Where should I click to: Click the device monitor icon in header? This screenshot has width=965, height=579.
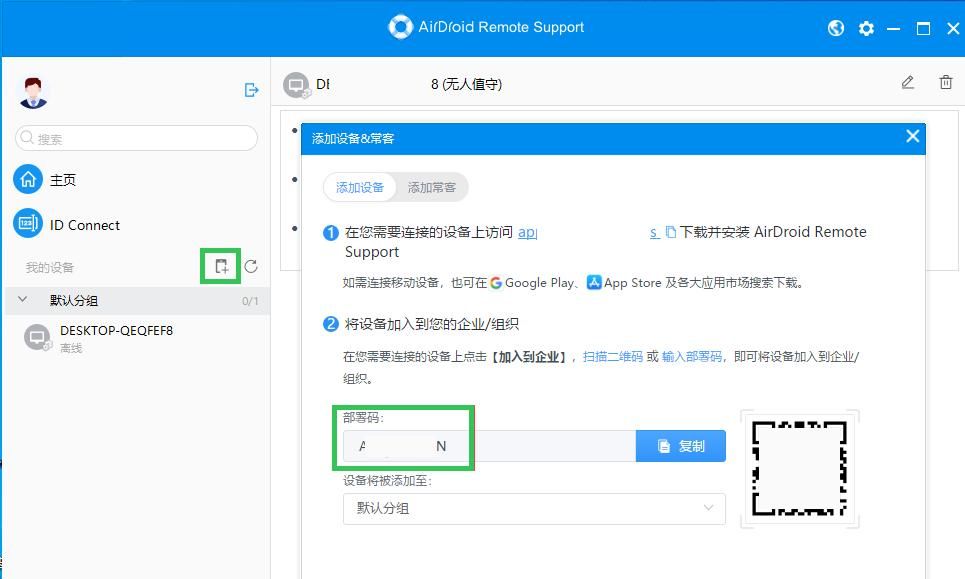point(296,84)
